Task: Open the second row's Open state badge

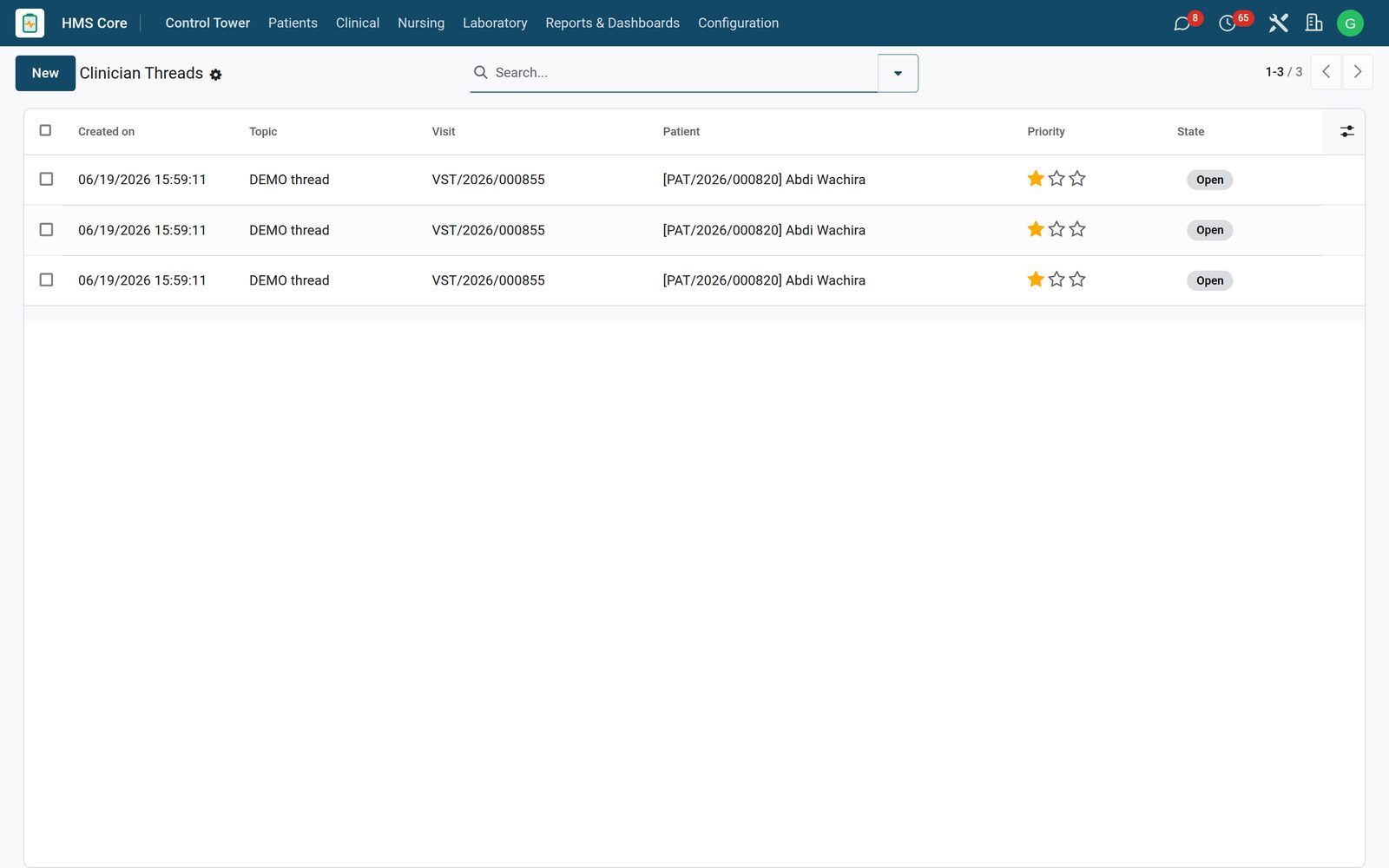Action: pyautogui.click(x=1209, y=230)
